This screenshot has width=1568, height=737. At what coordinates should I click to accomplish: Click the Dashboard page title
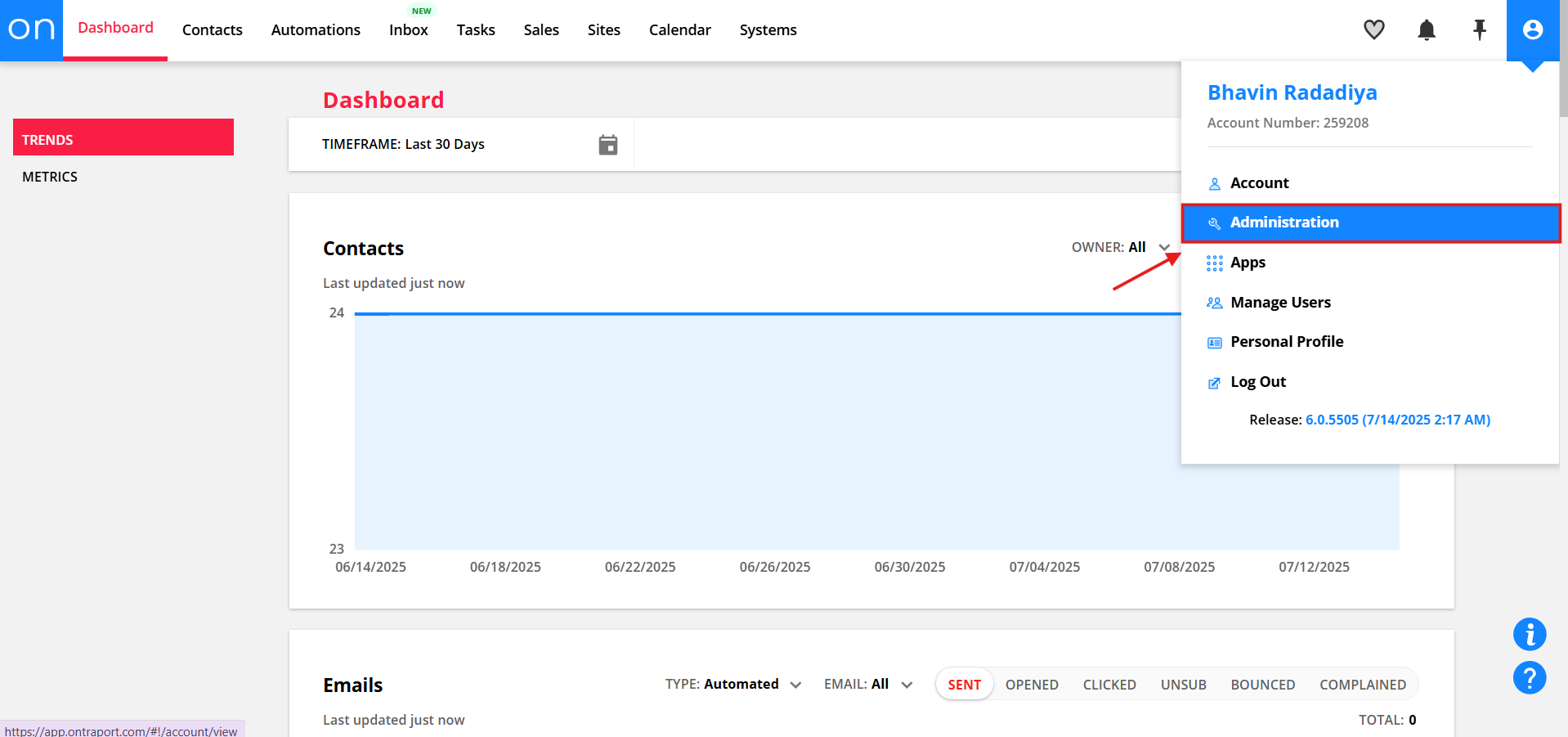point(383,100)
